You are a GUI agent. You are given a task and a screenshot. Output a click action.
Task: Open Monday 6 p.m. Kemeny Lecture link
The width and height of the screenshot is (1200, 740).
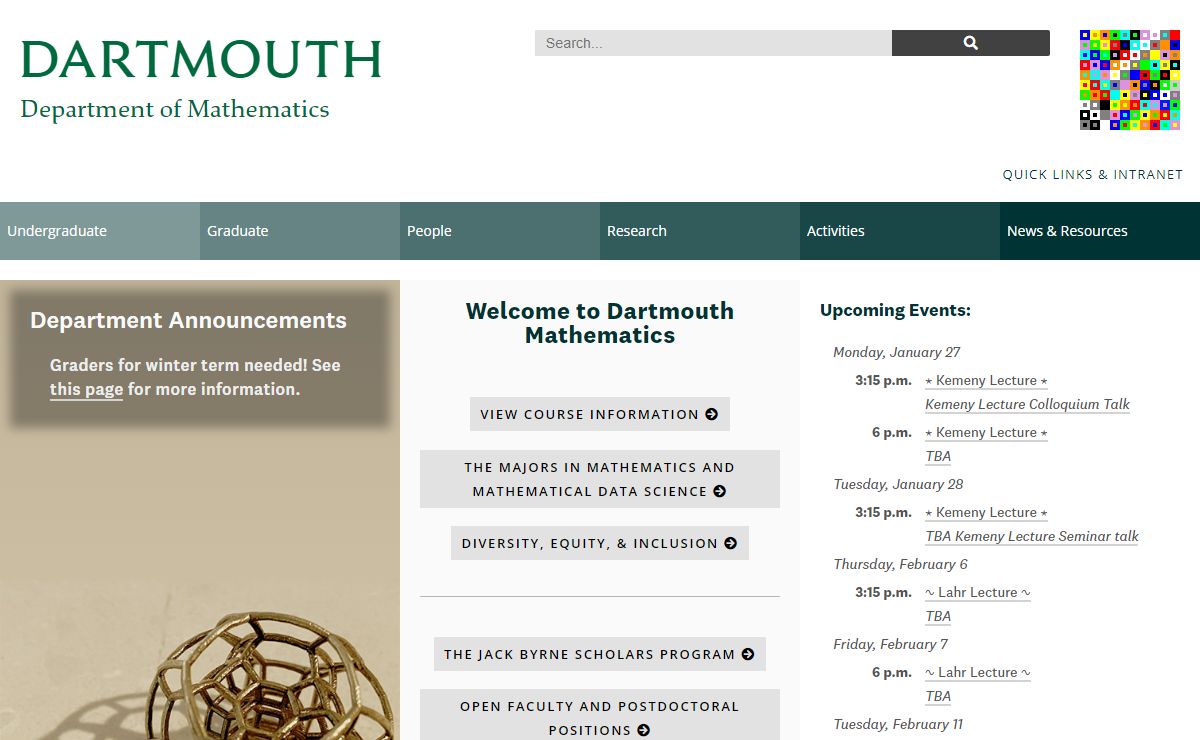click(986, 432)
